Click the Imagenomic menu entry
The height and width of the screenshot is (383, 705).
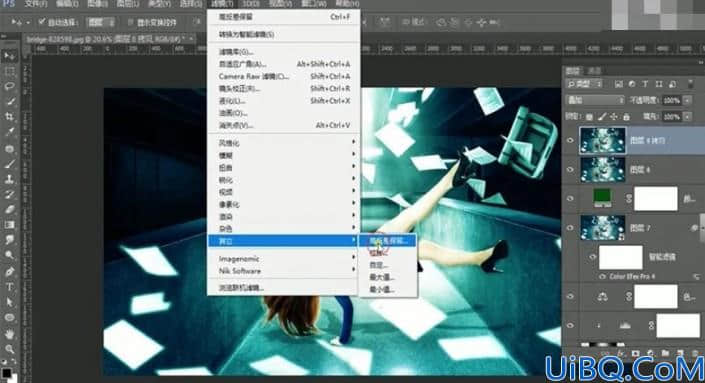pos(284,259)
